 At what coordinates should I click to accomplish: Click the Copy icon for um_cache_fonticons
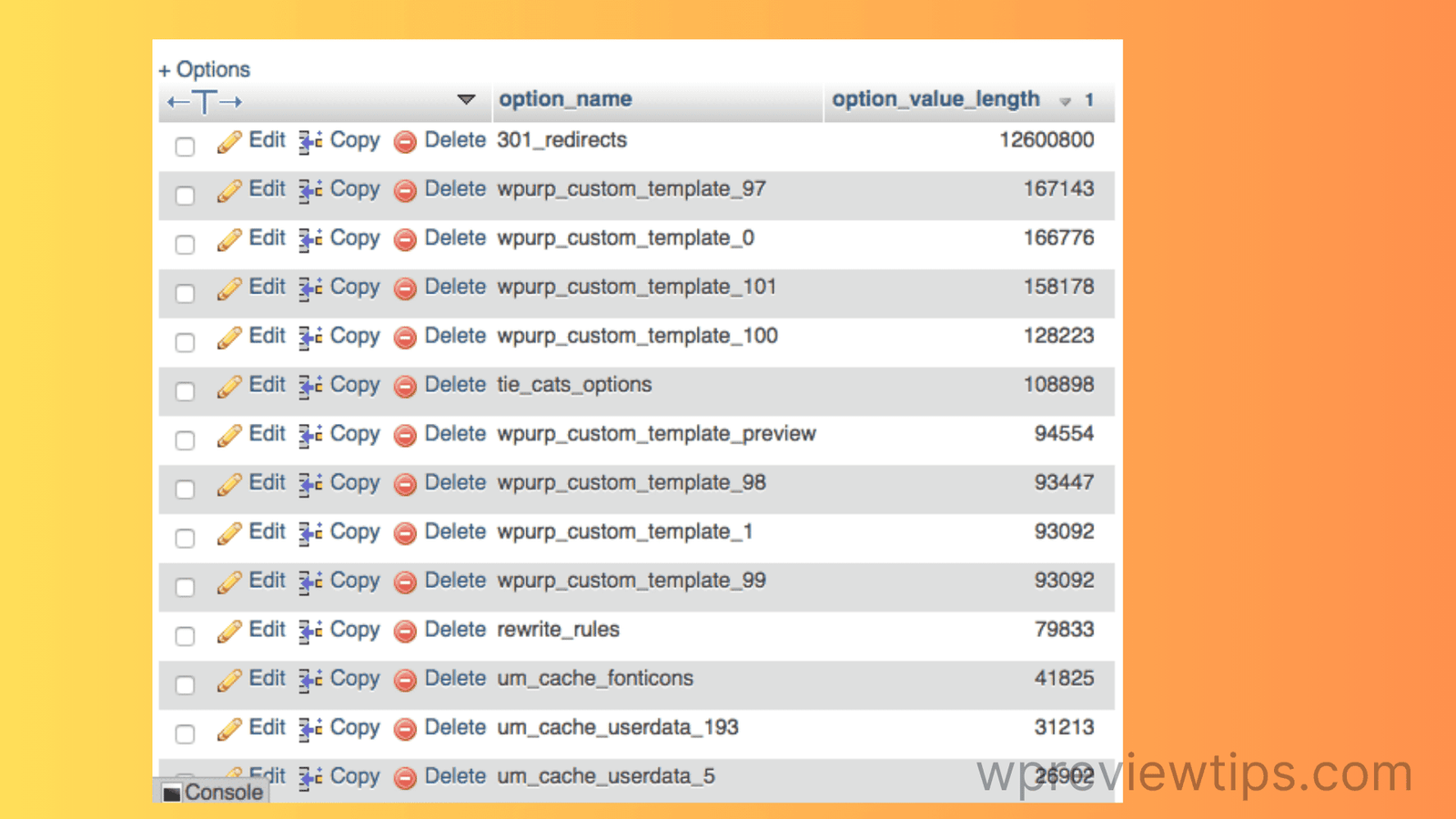coord(309,679)
